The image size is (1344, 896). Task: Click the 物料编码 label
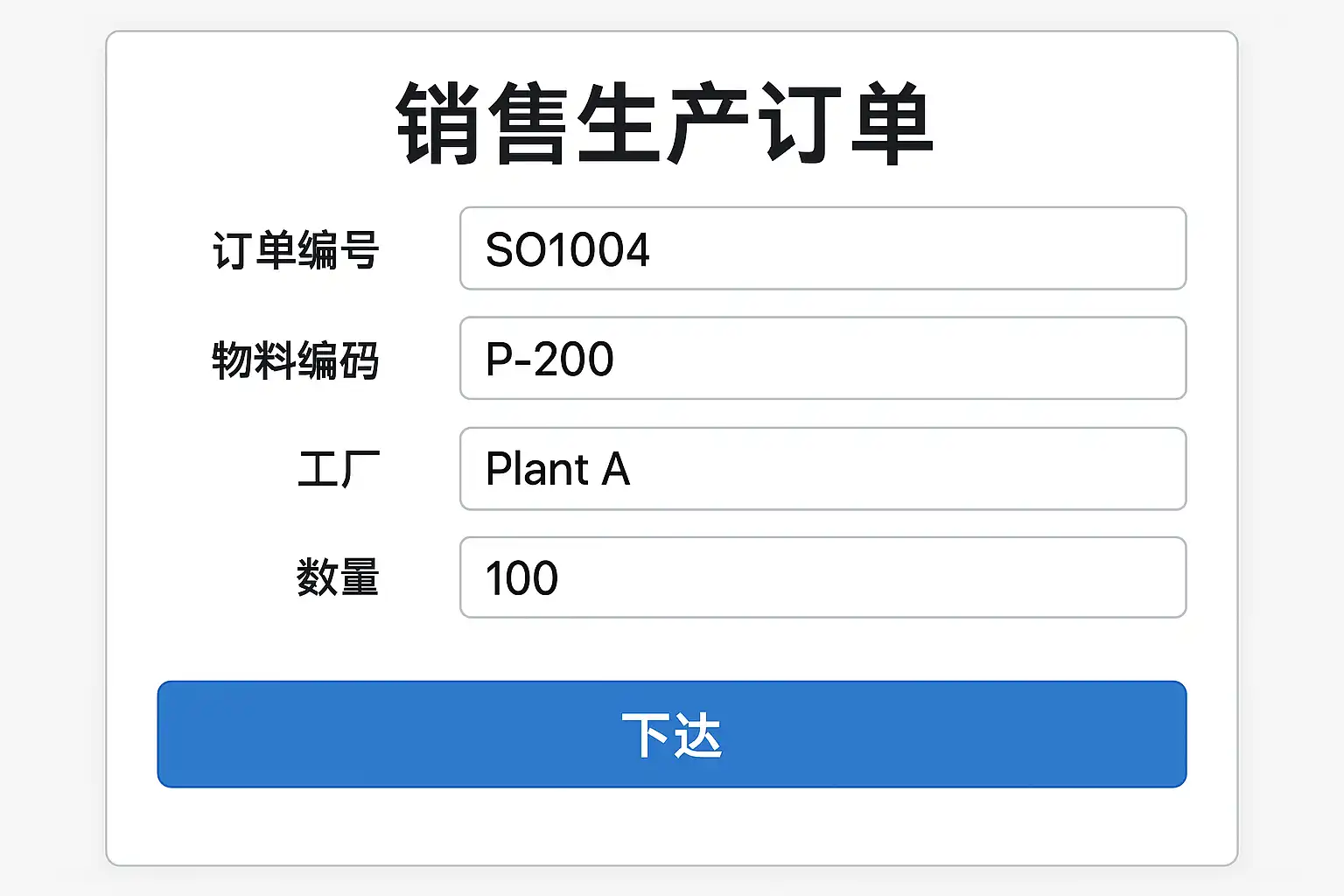296,360
